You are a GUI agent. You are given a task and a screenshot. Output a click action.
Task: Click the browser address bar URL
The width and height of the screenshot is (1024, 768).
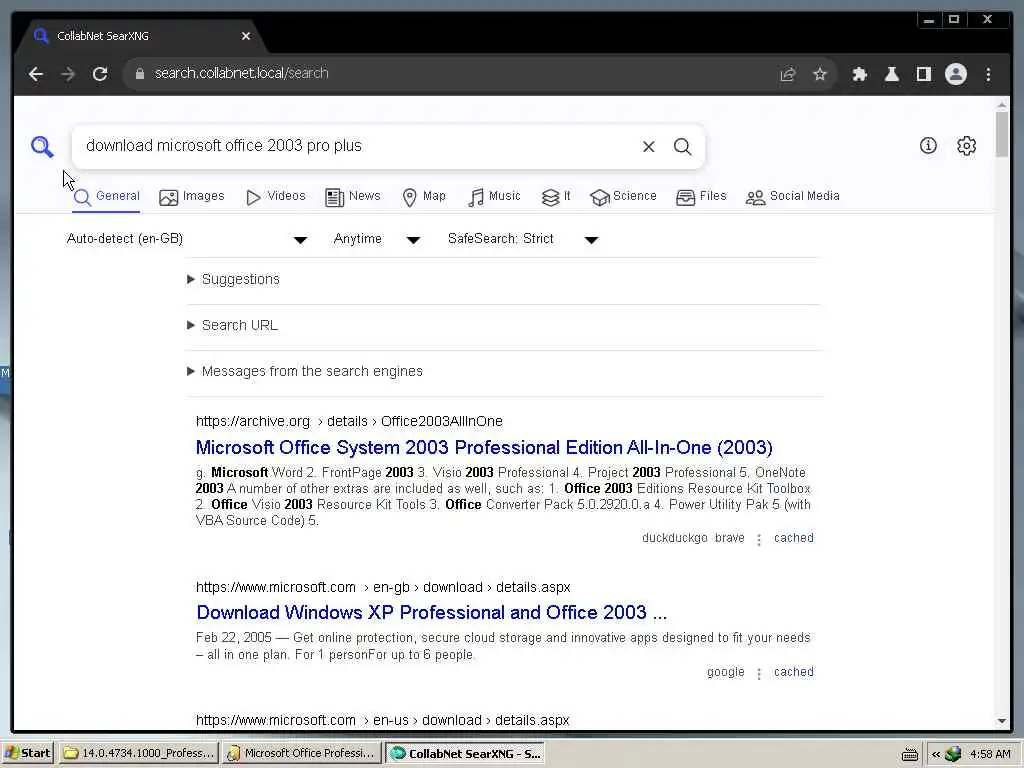[x=242, y=73]
